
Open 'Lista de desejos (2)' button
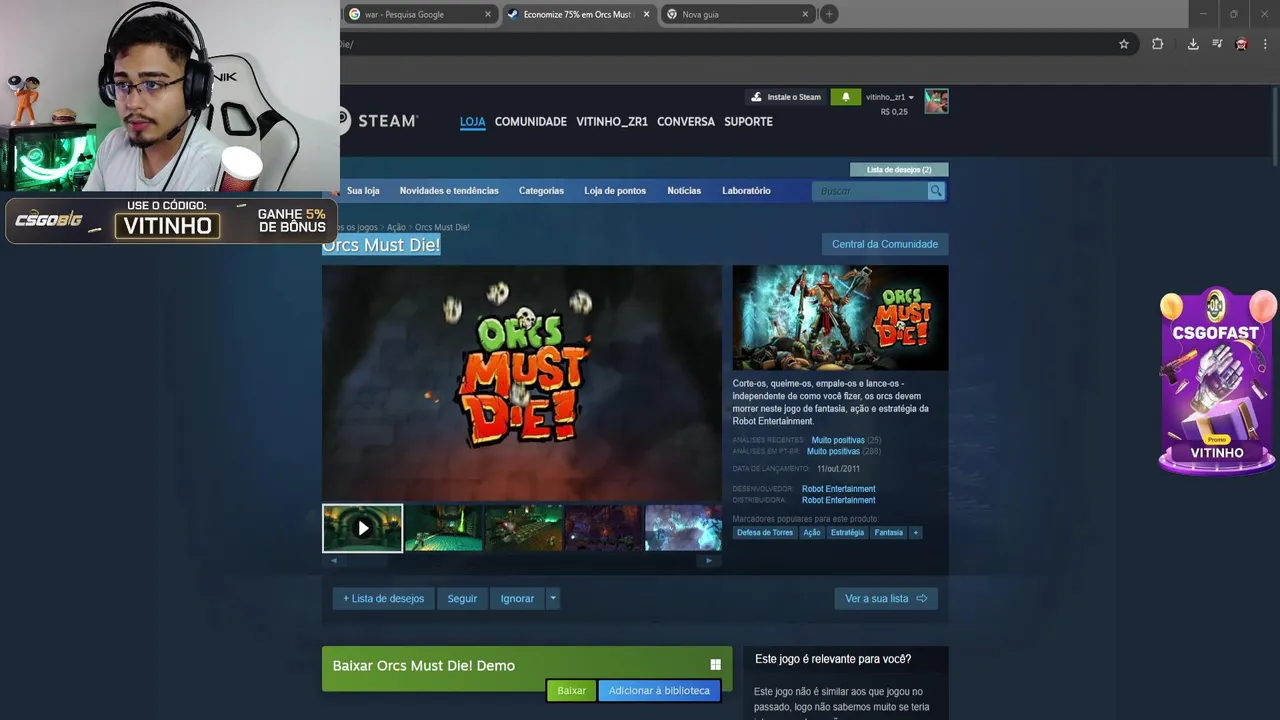(x=899, y=170)
